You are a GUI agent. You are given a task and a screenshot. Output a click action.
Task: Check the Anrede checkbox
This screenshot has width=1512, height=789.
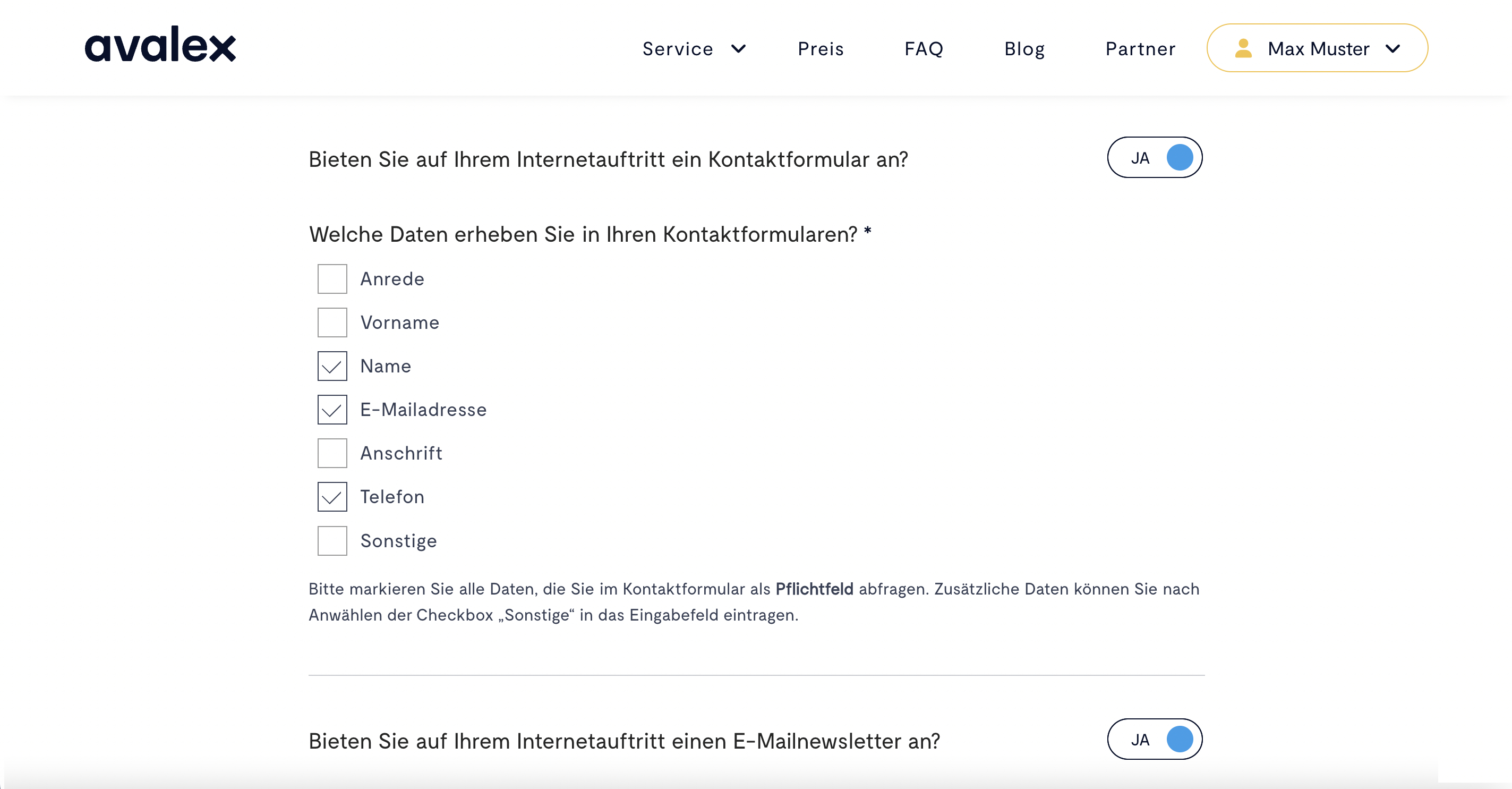(331, 279)
